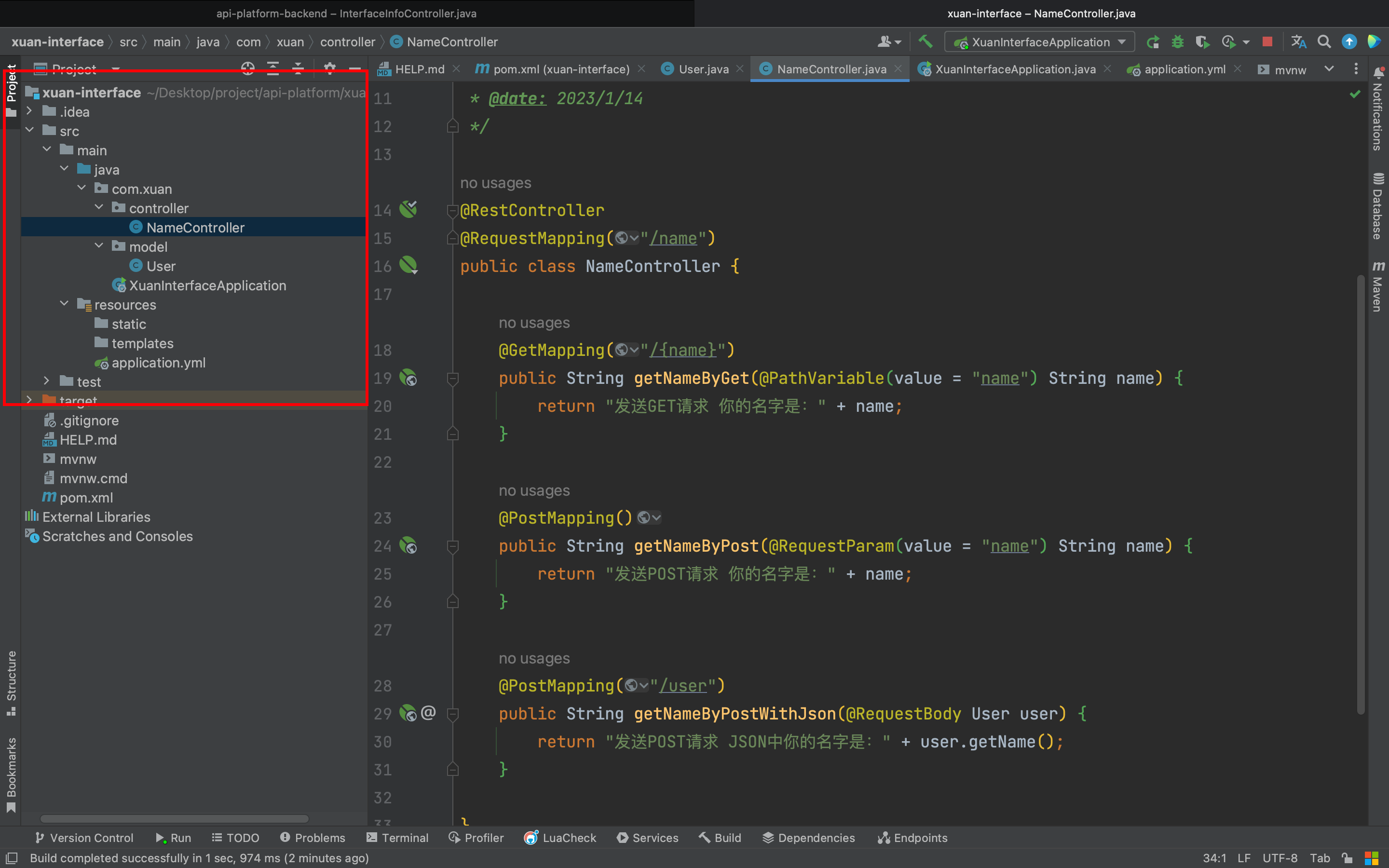The image size is (1389, 868).
Task: Rerun XuanInterfaceApplication using the green rerun icon
Action: [x=1153, y=42]
